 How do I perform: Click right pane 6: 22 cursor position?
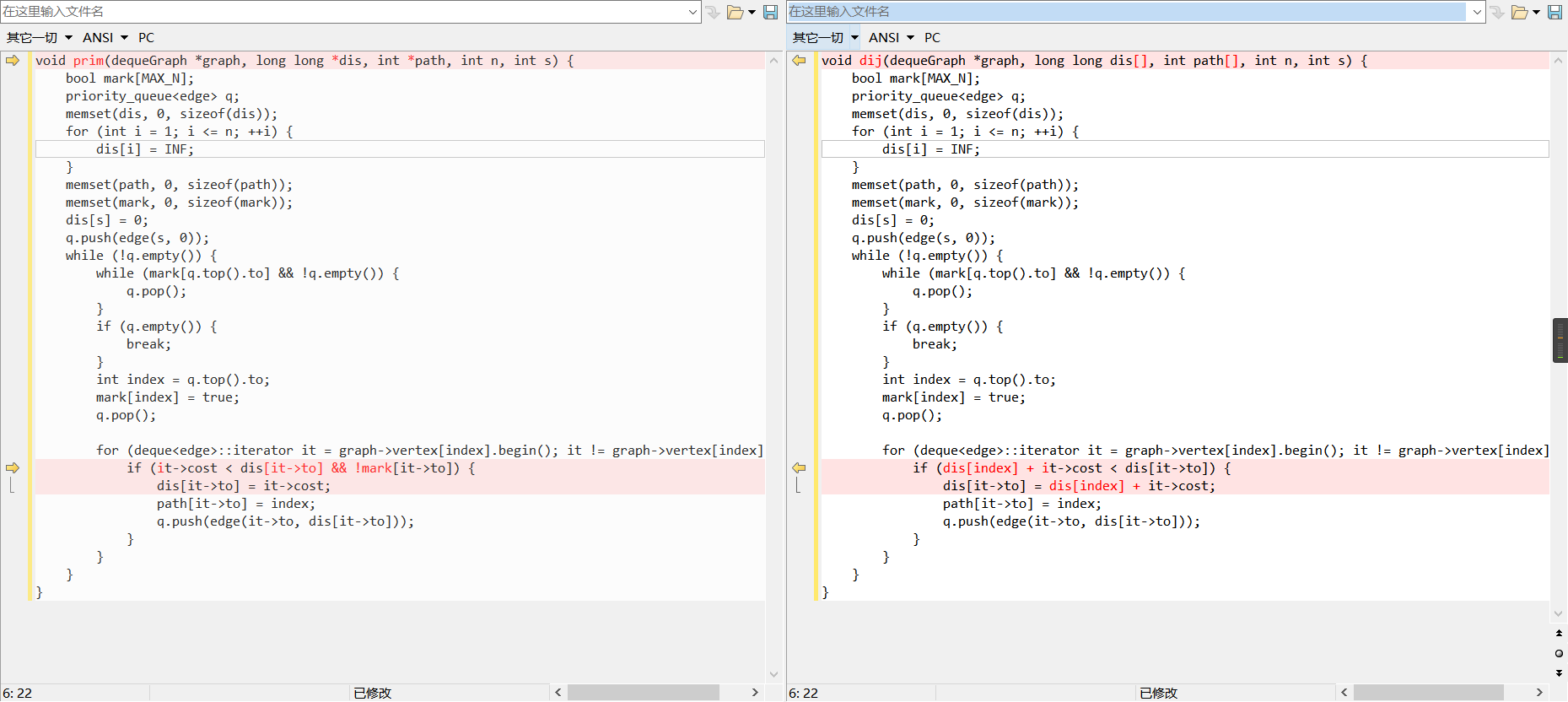804,693
